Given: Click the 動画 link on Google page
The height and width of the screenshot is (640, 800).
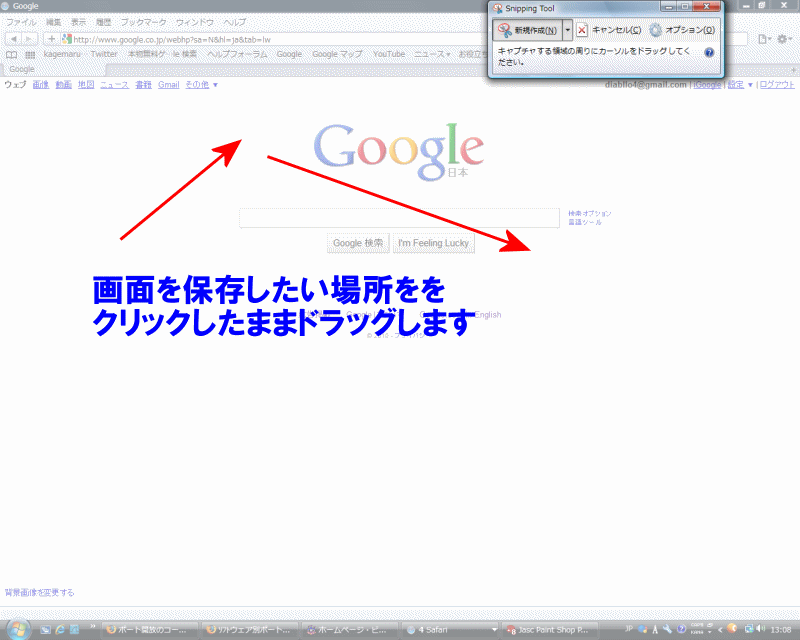Looking at the screenshot, I should click(x=63, y=85).
